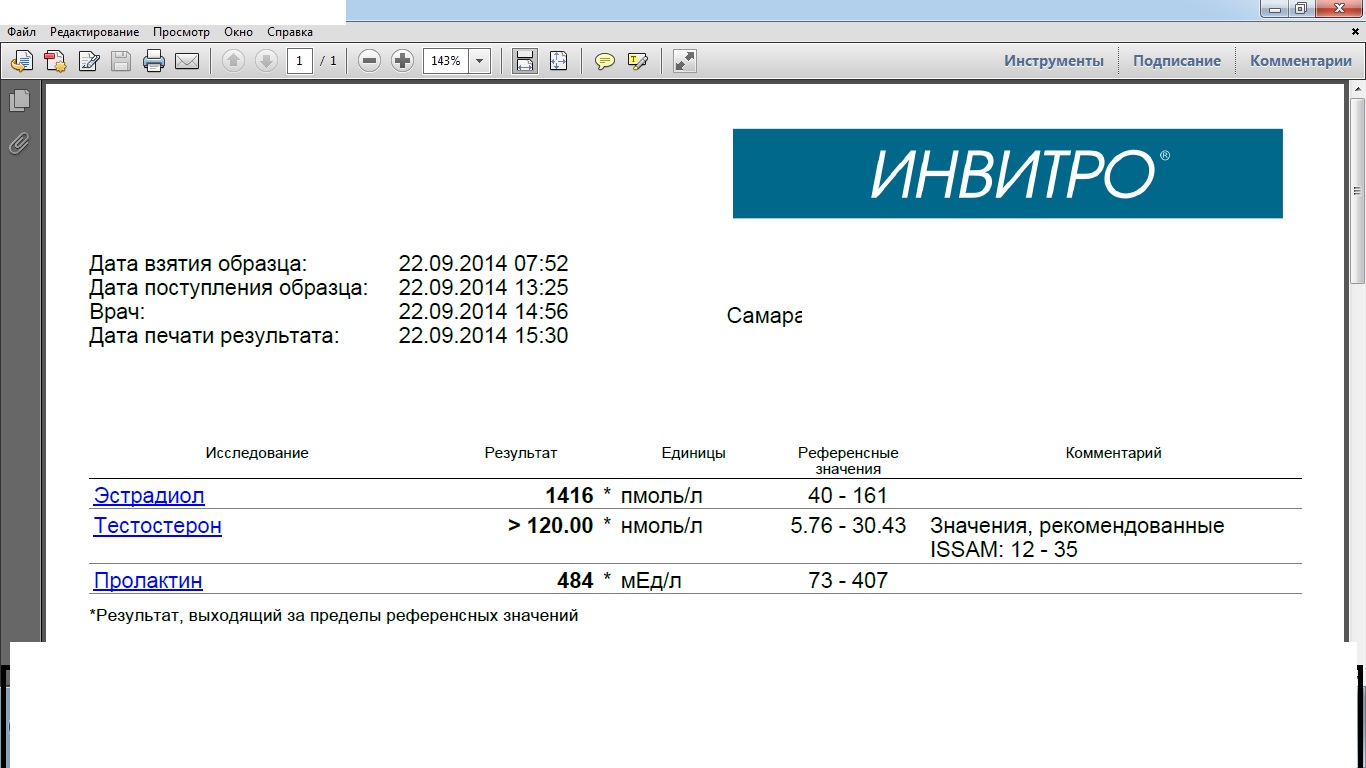Open the Файл menu
Viewport: 1366px width, 768px height.
click(21, 32)
